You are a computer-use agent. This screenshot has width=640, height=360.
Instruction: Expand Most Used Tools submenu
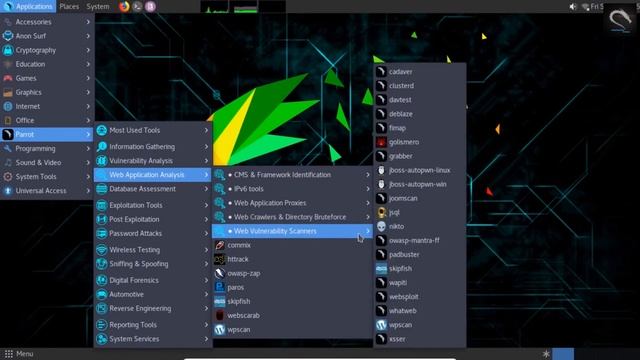(153, 130)
